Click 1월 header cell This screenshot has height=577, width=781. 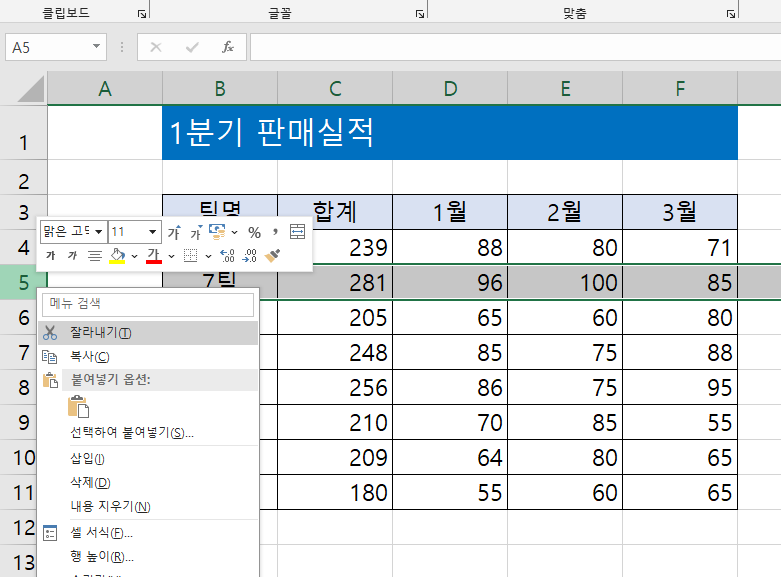[450, 212]
